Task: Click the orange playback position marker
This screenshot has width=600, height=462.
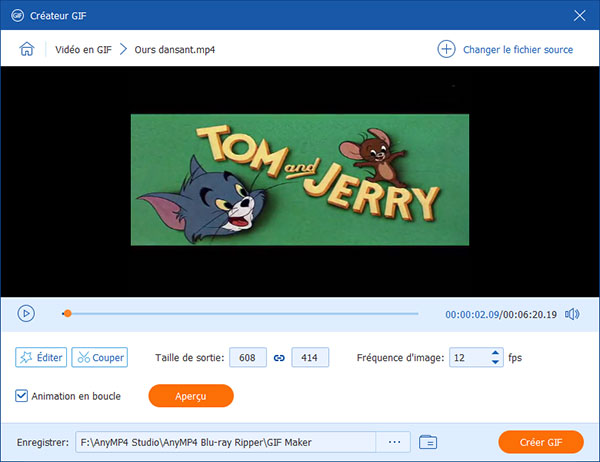Action: pyautogui.click(x=67, y=313)
